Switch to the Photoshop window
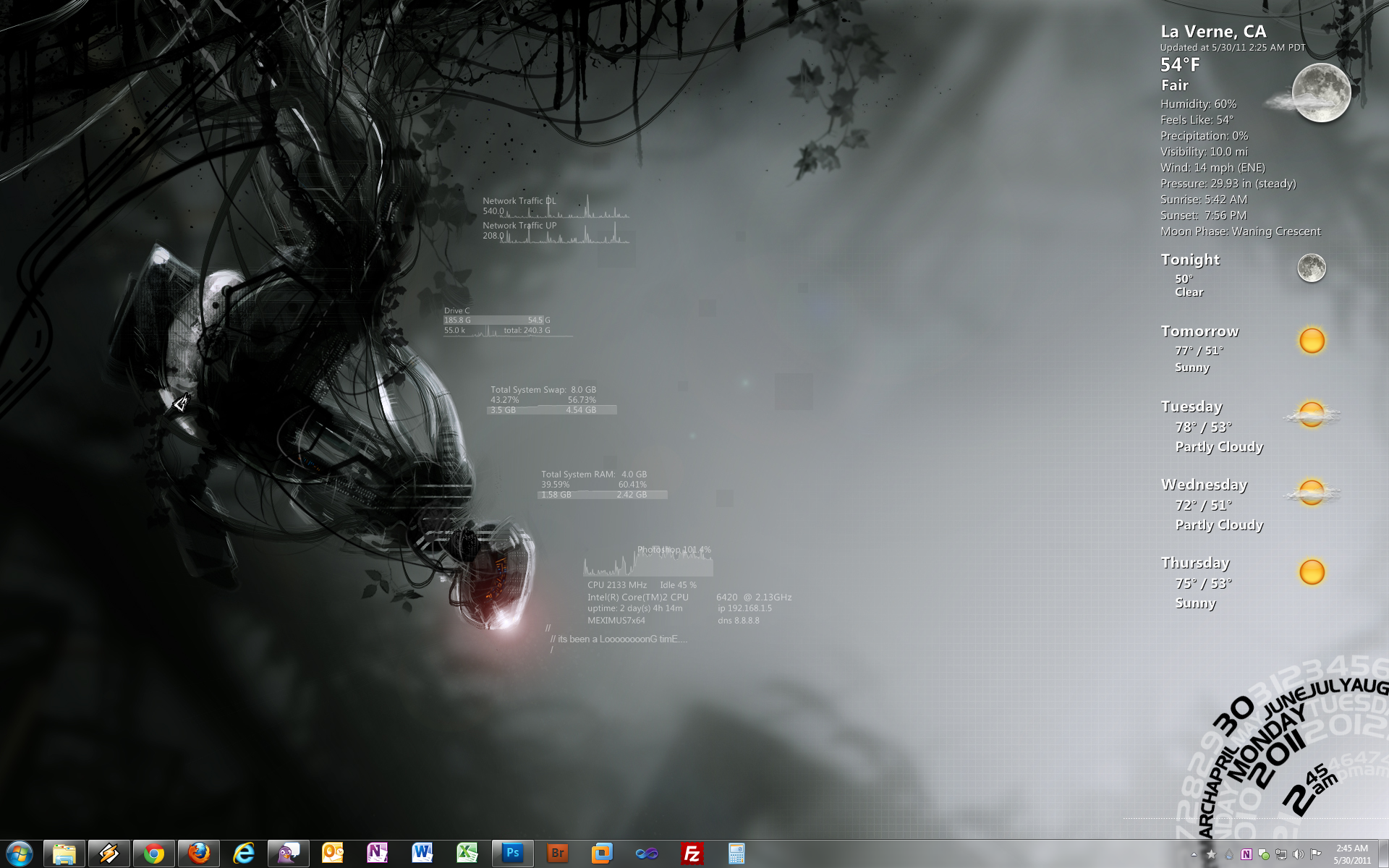This screenshot has width=1389, height=868. [512, 854]
